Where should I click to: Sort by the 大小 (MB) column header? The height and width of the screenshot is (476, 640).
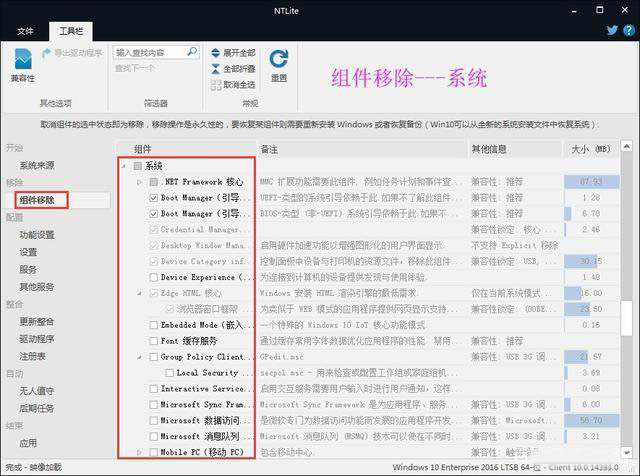coord(591,149)
